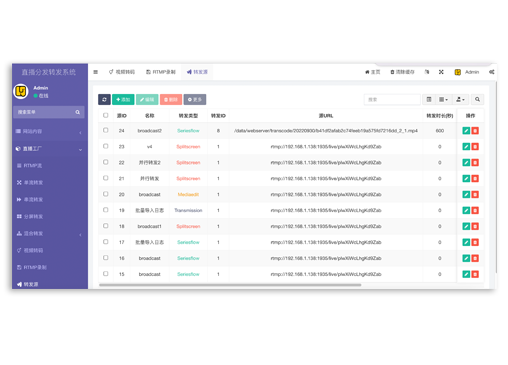Expand the 网站内容 sidebar menu
Image resolution: width=508 pixels, height=365 pixels.
[49, 132]
